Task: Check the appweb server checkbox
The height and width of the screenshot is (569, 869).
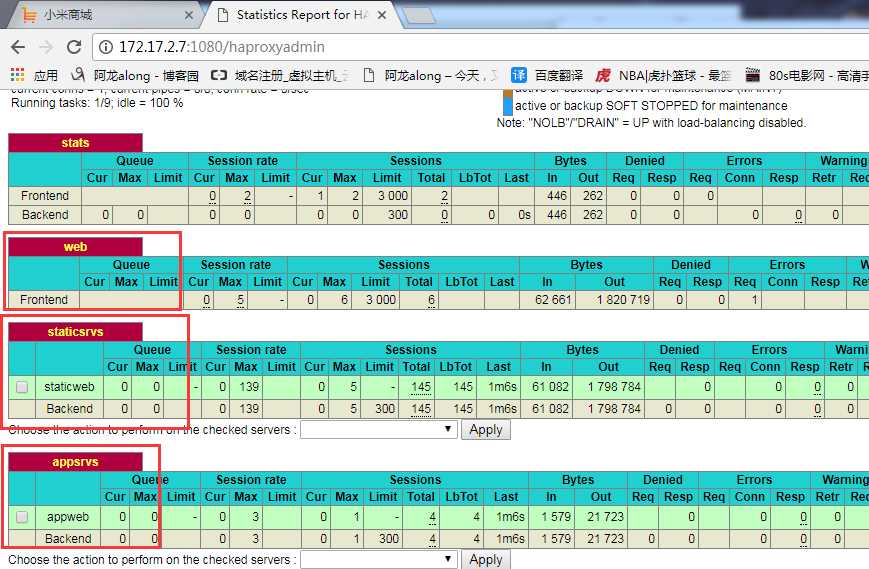Action: (x=22, y=517)
